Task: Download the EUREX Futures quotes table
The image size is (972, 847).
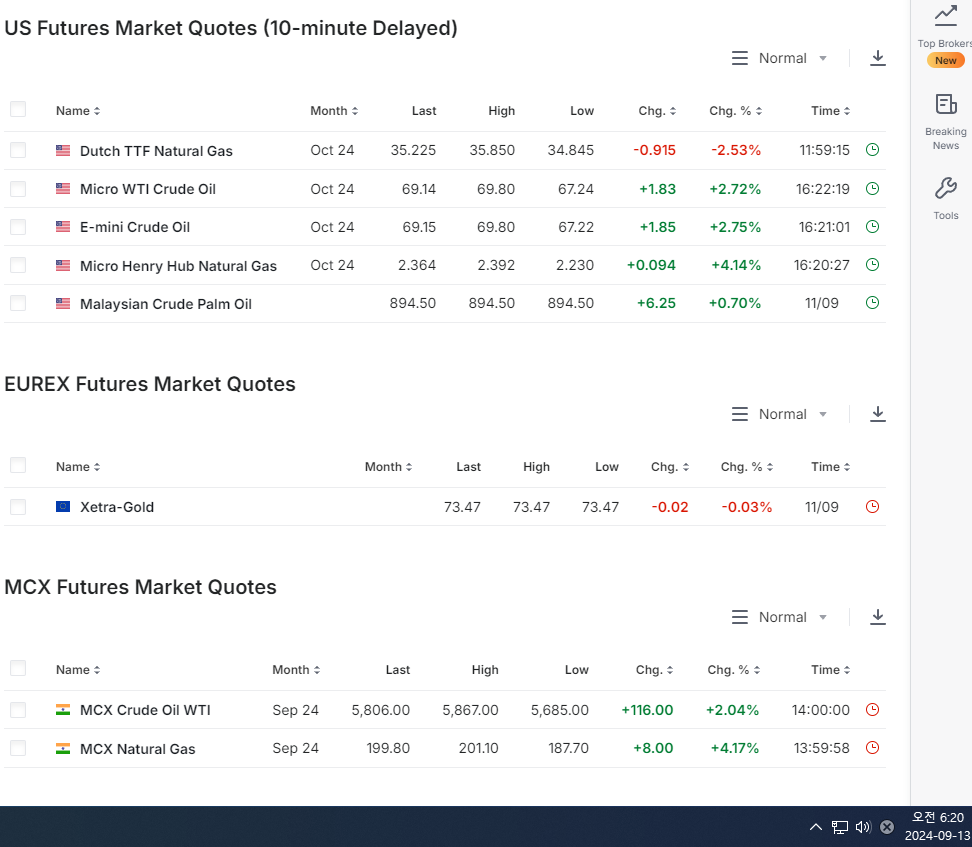Action: coord(877,414)
